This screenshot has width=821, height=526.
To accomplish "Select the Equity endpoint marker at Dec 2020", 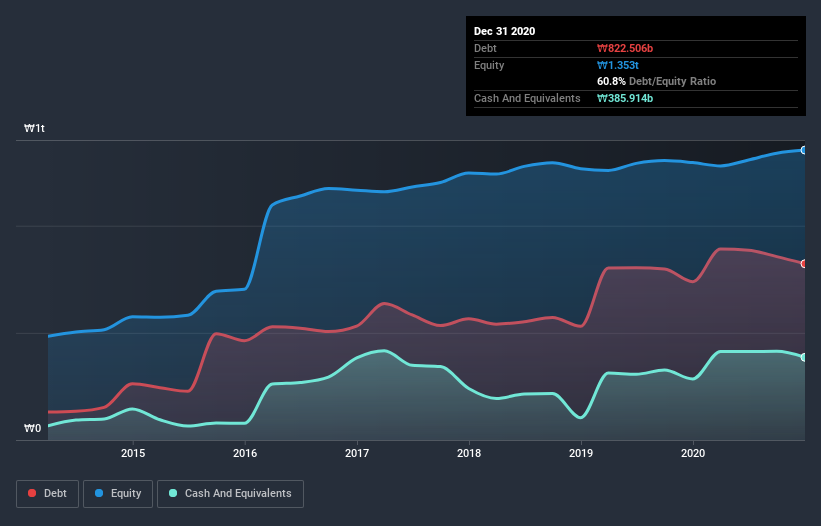I will pos(804,150).
